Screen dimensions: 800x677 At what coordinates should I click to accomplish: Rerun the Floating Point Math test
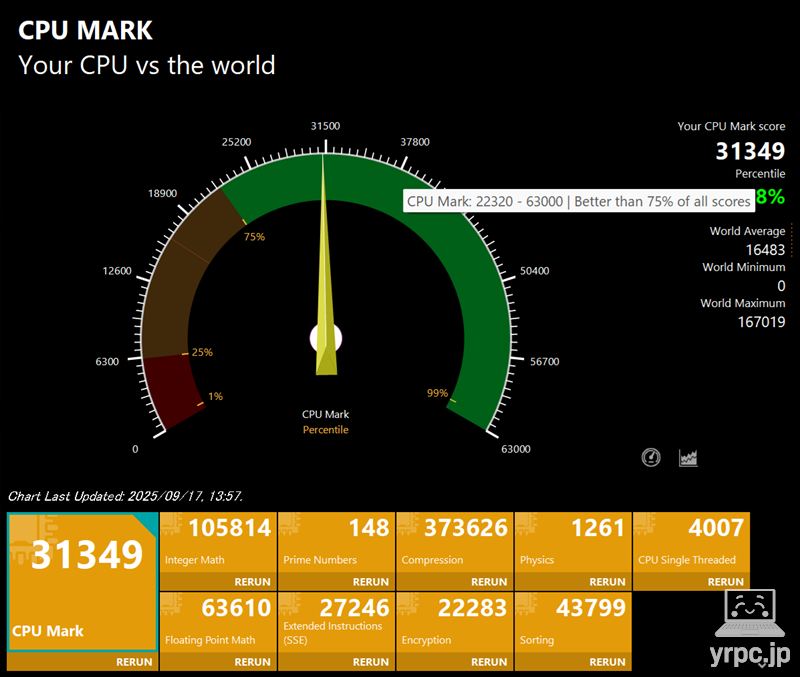coord(252,662)
